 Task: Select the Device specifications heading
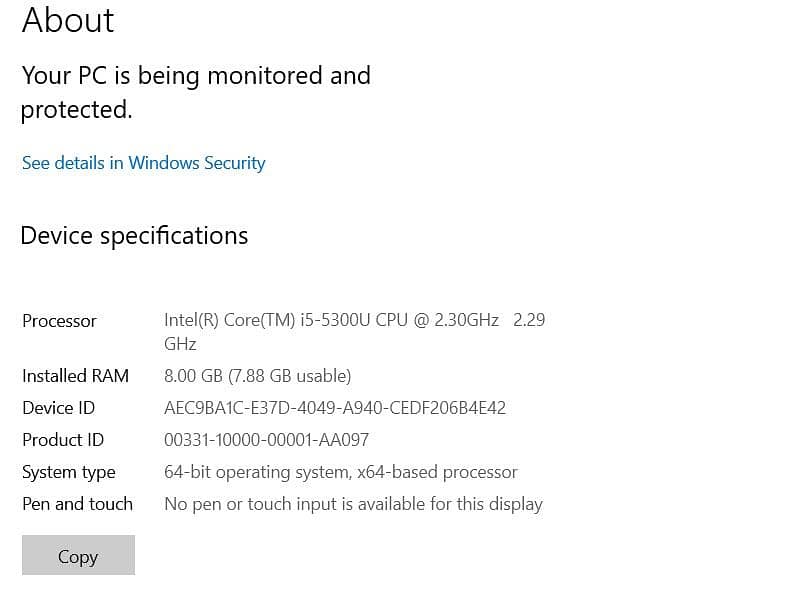click(134, 236)
